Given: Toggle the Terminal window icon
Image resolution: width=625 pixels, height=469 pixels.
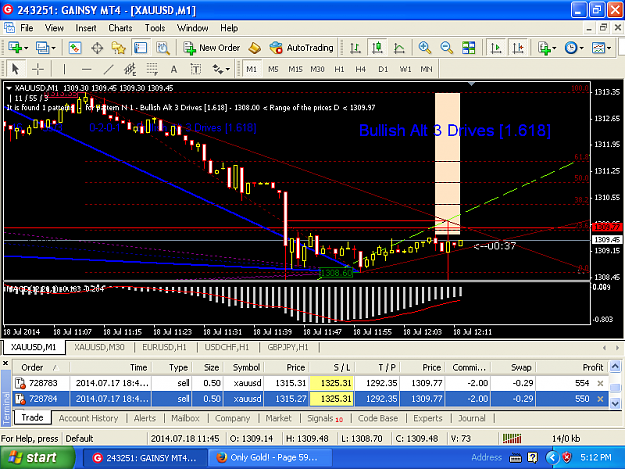Looking at the screenshot, I should pyautogui.click(x=140, y=48).
